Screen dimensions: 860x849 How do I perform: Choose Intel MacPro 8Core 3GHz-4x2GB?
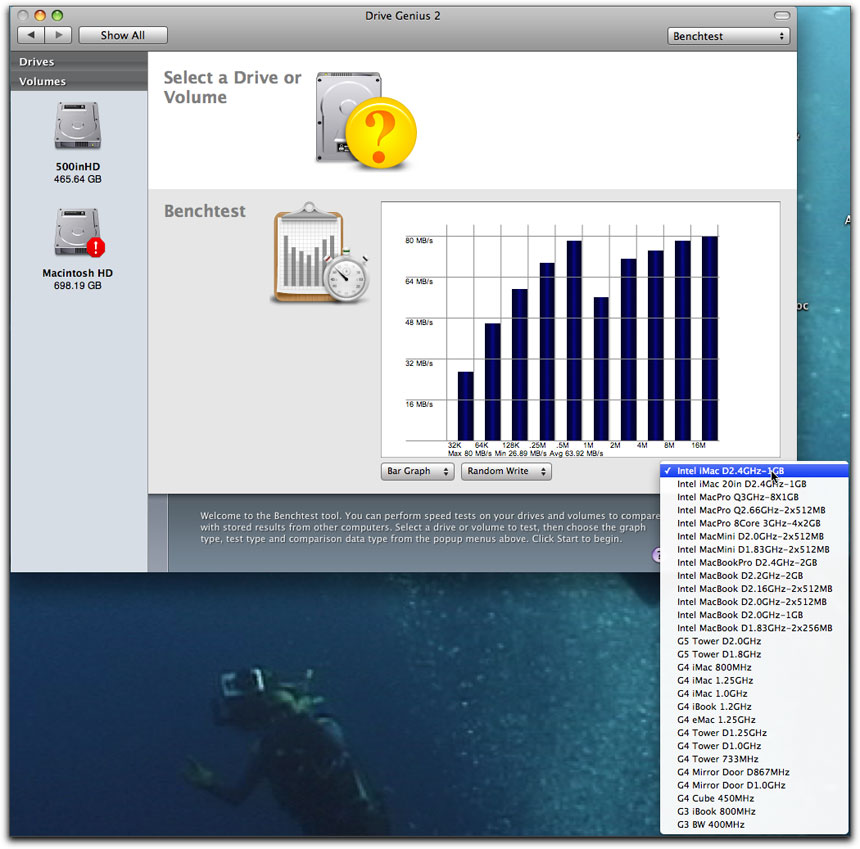pyautogui.click(x=754, y=523)
